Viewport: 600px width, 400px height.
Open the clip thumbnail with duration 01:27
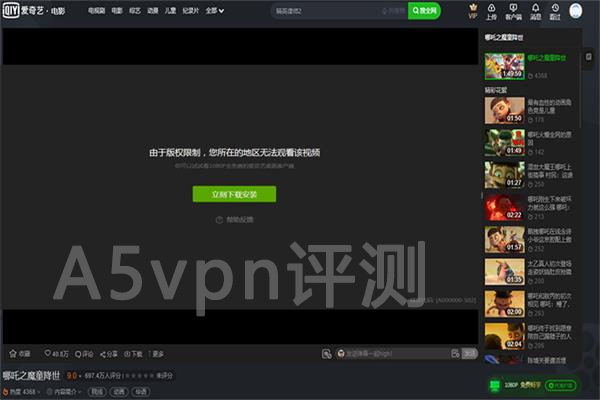[504, 175]
